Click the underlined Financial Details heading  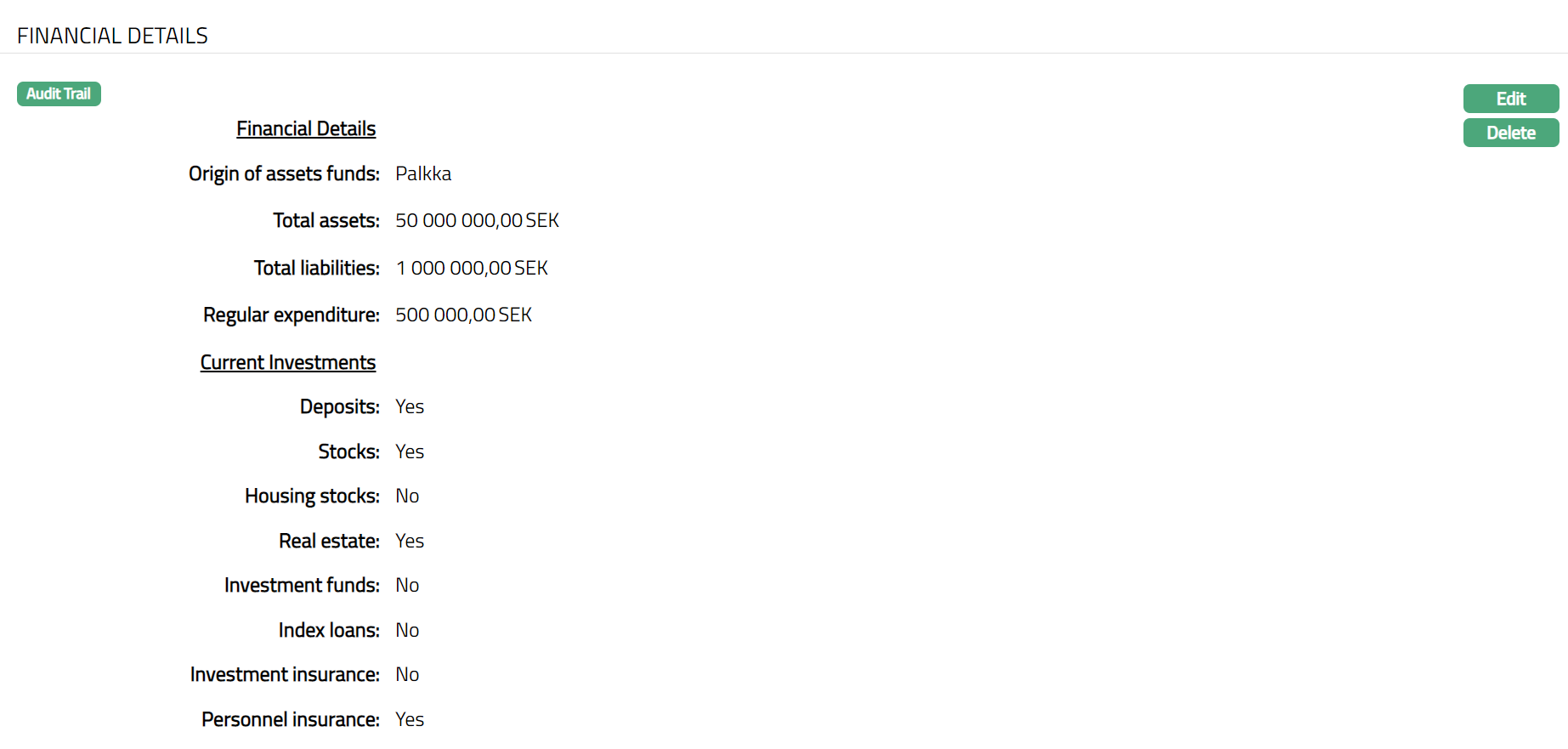tap(306, 128)
